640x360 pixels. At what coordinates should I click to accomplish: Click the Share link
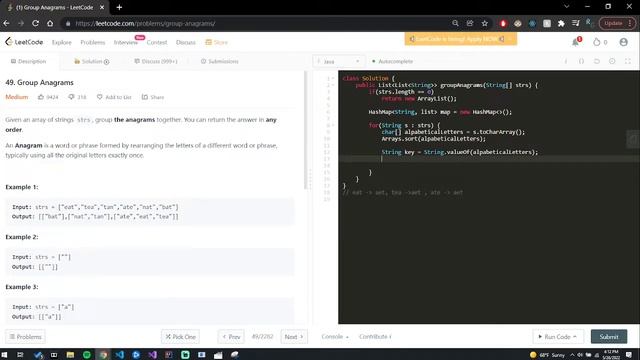(153, 97)
